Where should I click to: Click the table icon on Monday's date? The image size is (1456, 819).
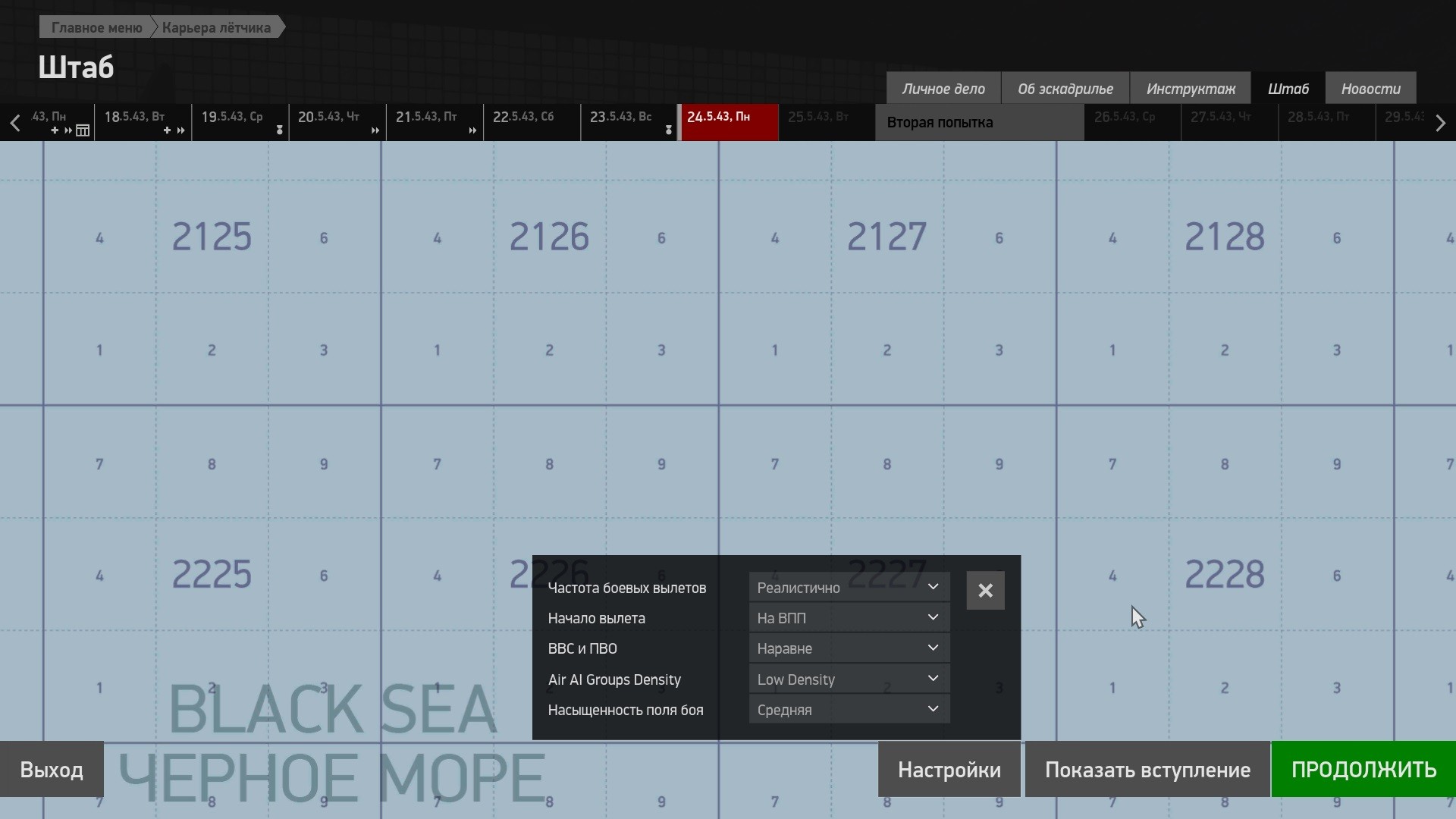point(83,130)
